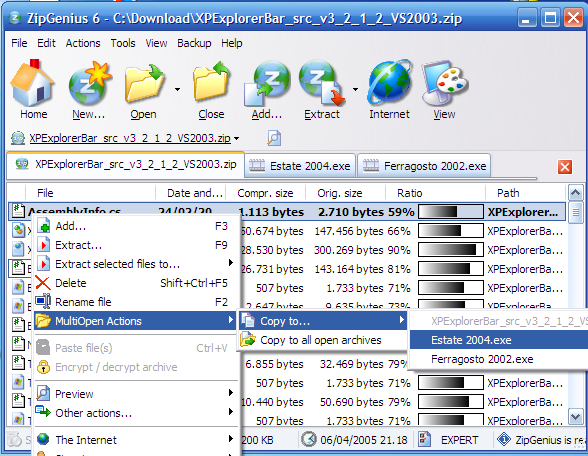Click the magnifier preview icon below toolbar
Viewport: 588px width, 456px height.
click(x=274, y=138)
